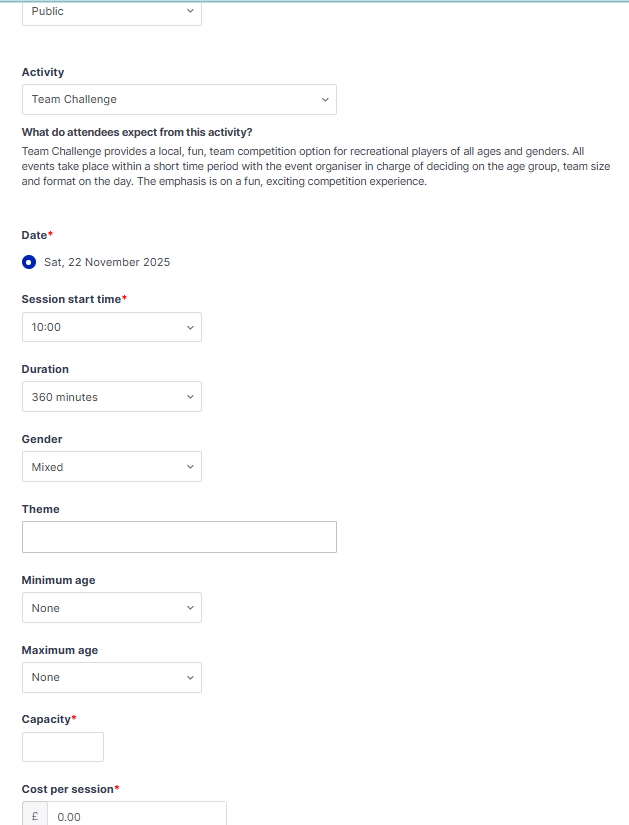Click the chevron on the Minimum age dropdown

tap(191, 608)
